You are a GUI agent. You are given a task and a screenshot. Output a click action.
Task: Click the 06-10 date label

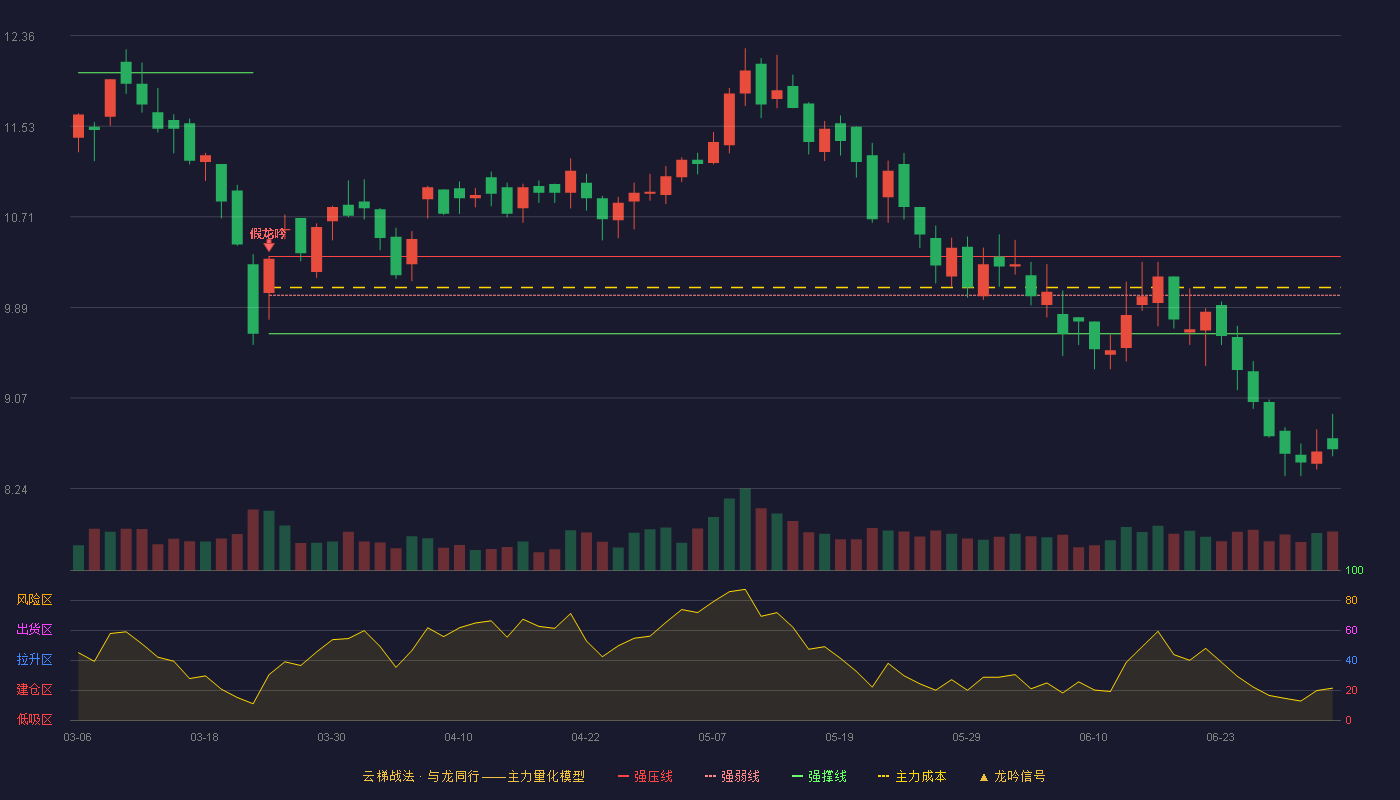click(1093, 737)
